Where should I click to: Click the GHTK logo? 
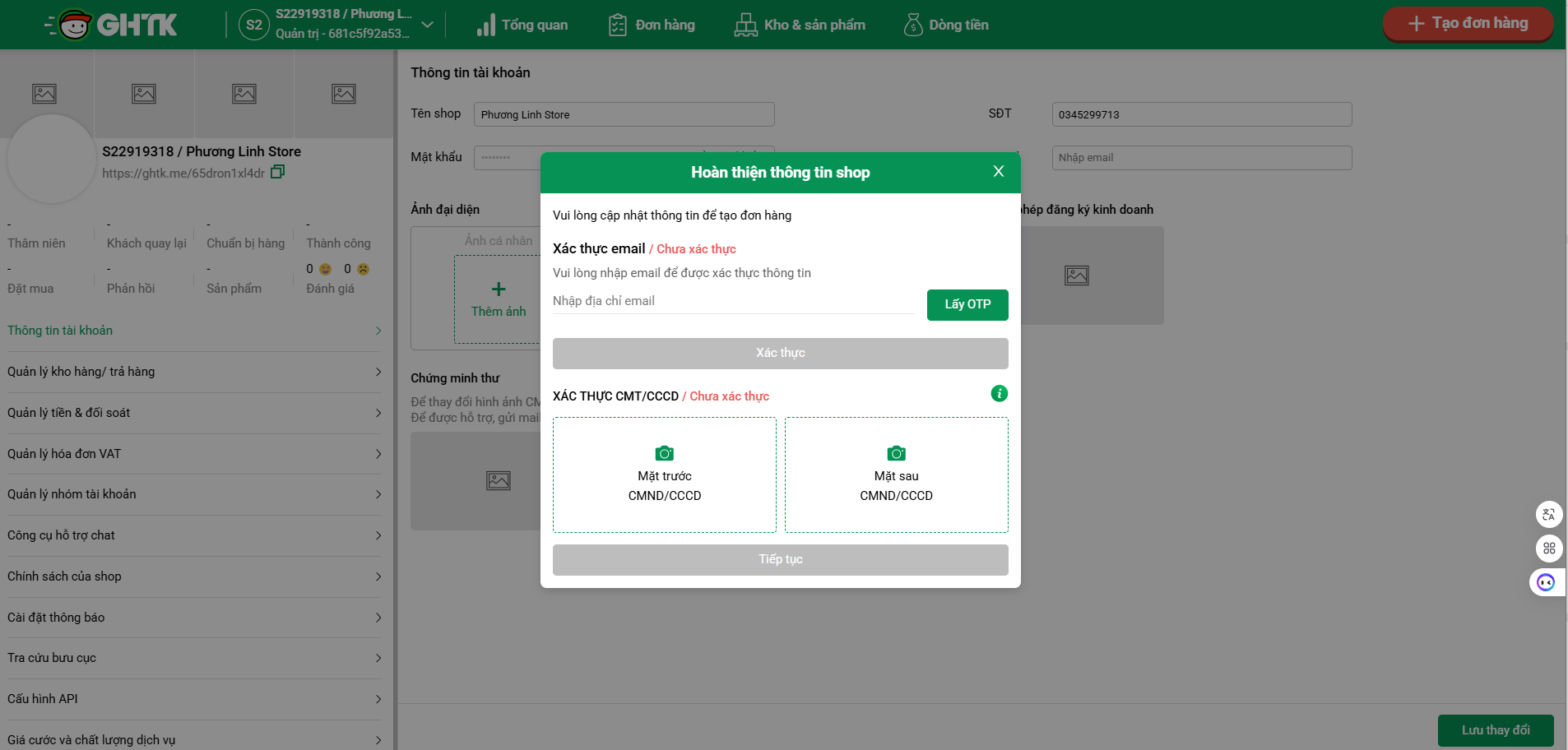(x=111, y=25)
